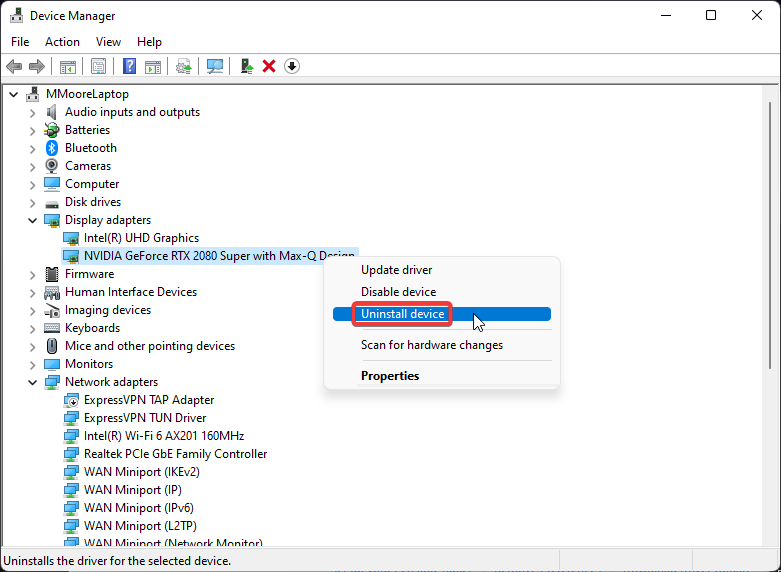The image size is (781, 572).
Task: Click the Imaging devices icon
Action: click(x=52, y=310)
